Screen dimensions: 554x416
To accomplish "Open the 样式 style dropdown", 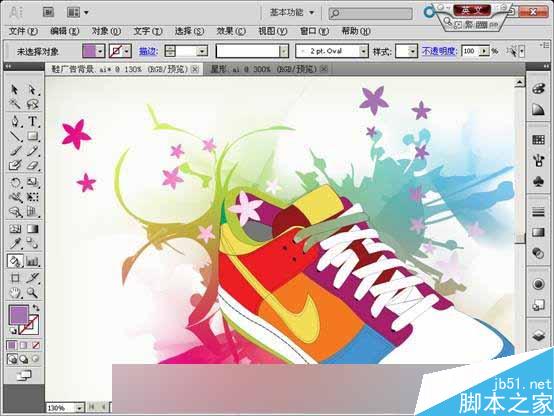I will [x=412, y=52].
